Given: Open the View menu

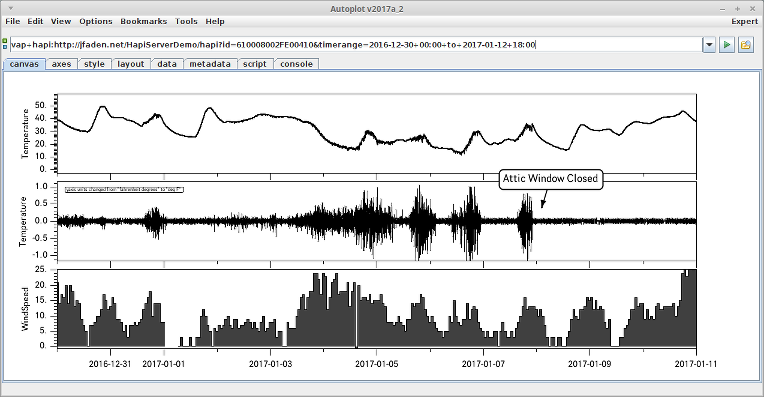Looking at the screenshot, I should [61, 21].
